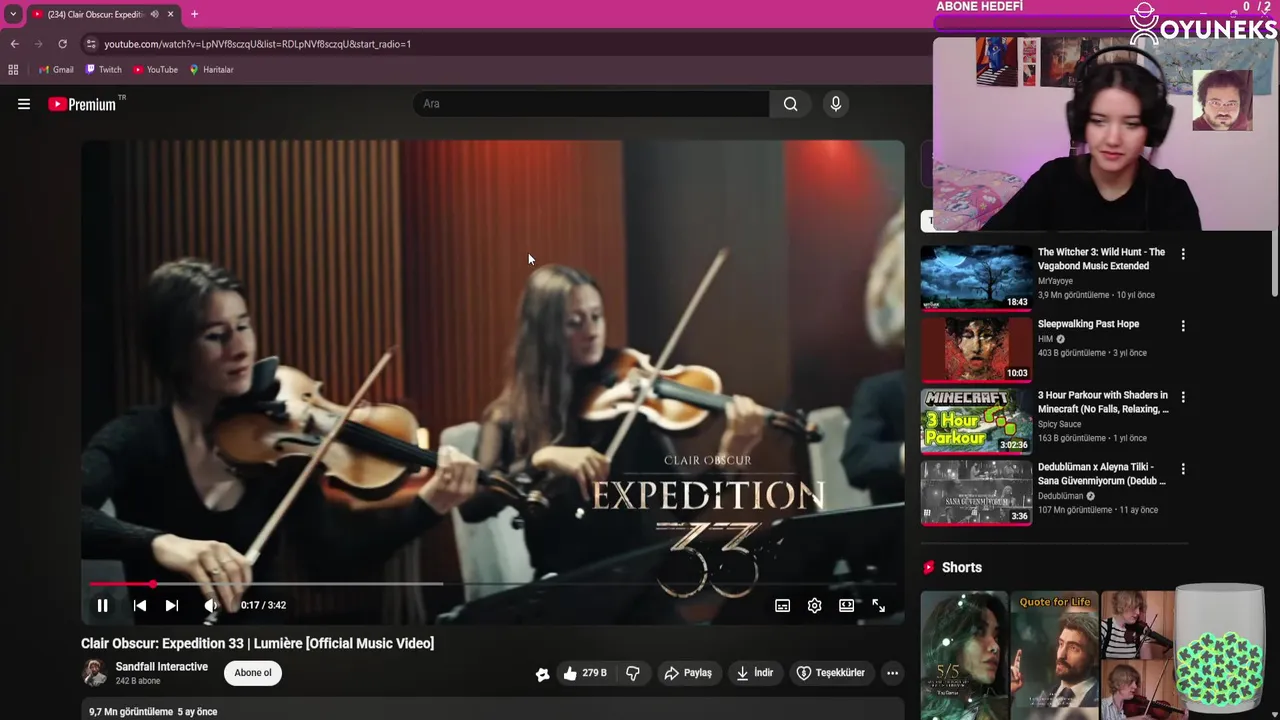Open 3 Hour Parkour Minecraft thumbnail
The image size is (1280, 720).
pos(976,421)
